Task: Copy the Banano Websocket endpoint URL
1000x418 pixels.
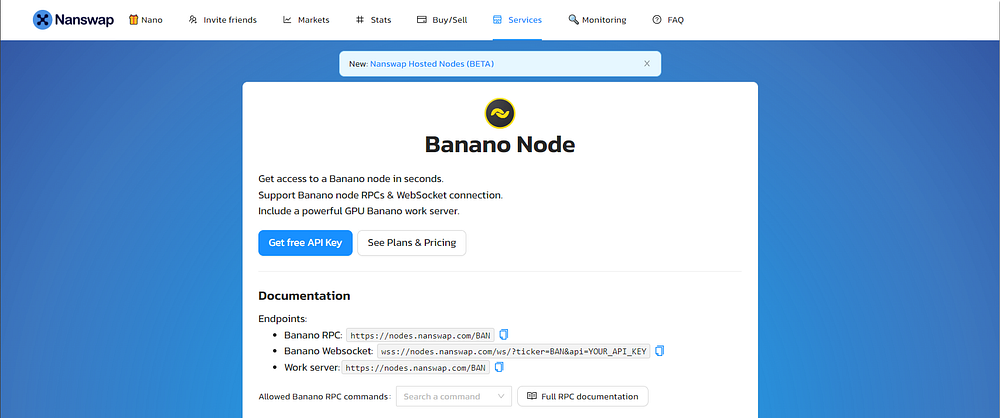Action: pyautogui.click(x=659, y=350)
